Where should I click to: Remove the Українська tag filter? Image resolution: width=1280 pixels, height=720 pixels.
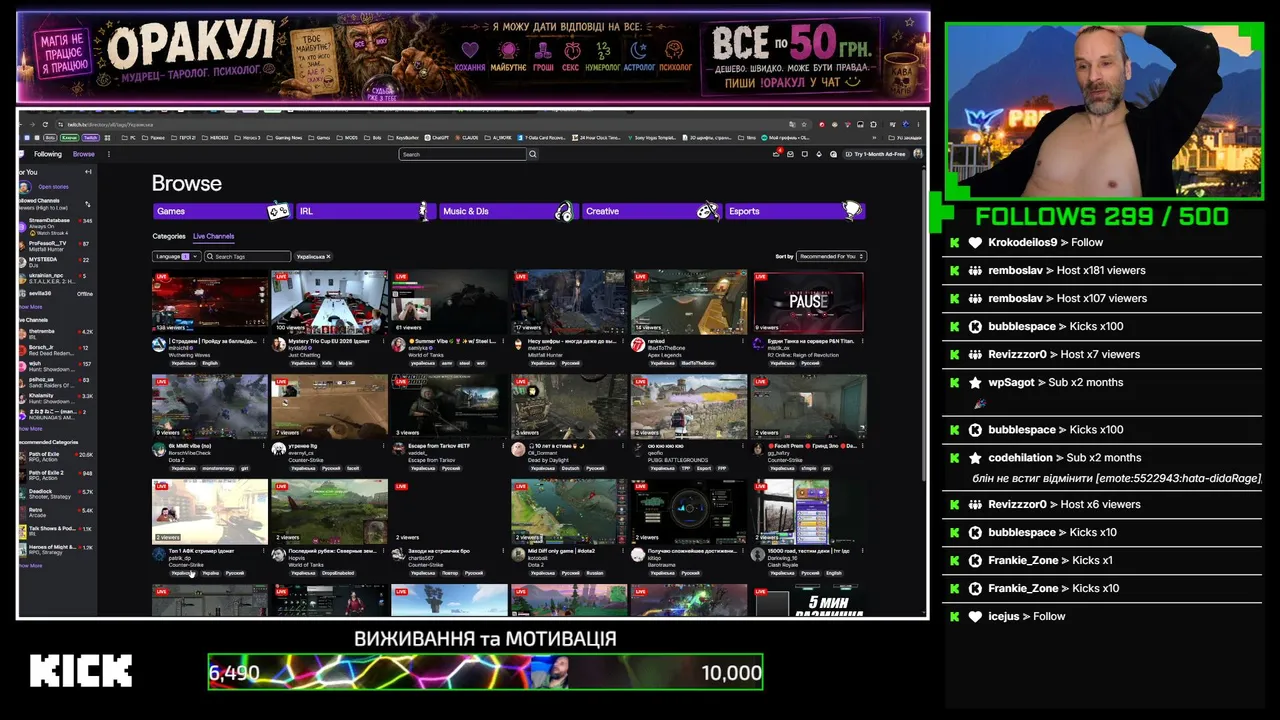(328, 257)
